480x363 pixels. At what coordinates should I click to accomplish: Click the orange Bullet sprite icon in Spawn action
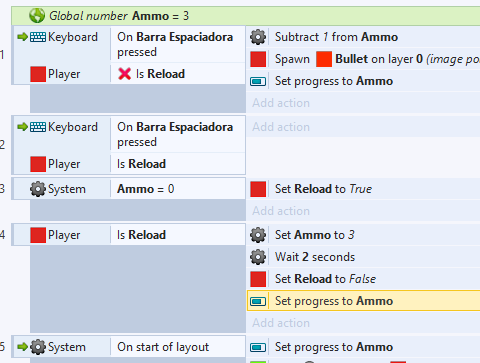[x=324, y=59]
